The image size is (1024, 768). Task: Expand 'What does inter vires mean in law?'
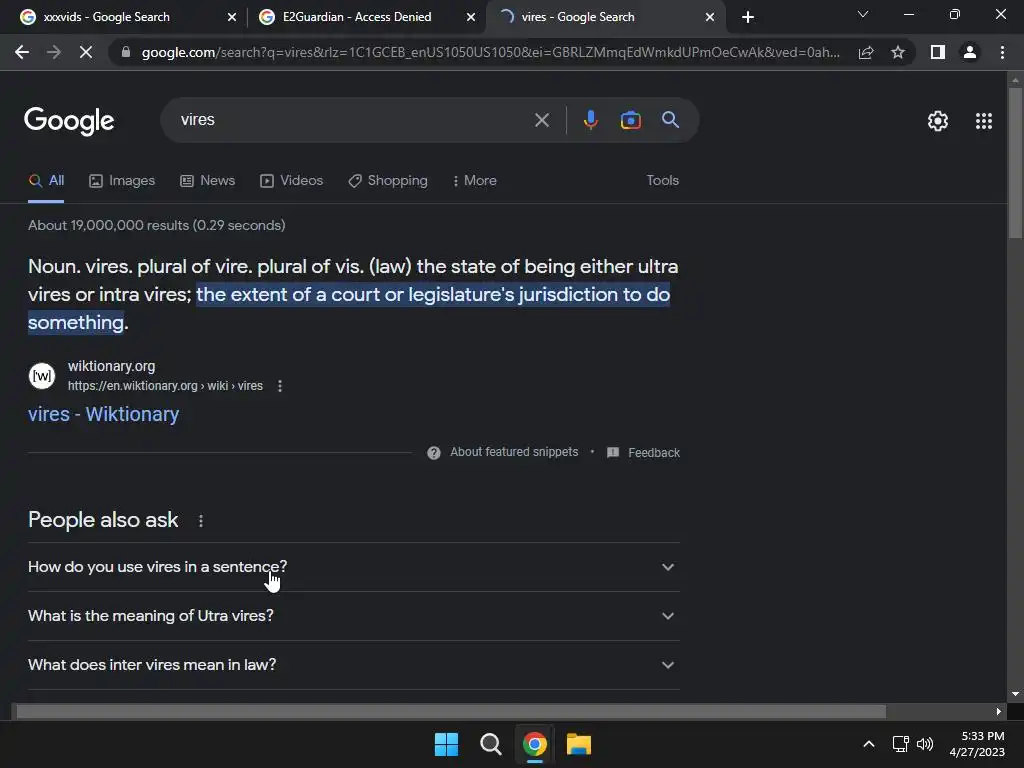353,665
